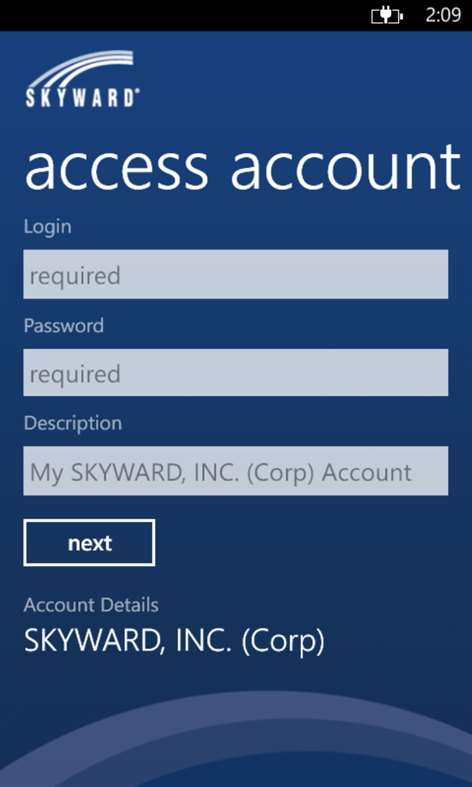
Task: Click the registered trademark mark beside SKYWARD
Action: click(x=137, y=92)
